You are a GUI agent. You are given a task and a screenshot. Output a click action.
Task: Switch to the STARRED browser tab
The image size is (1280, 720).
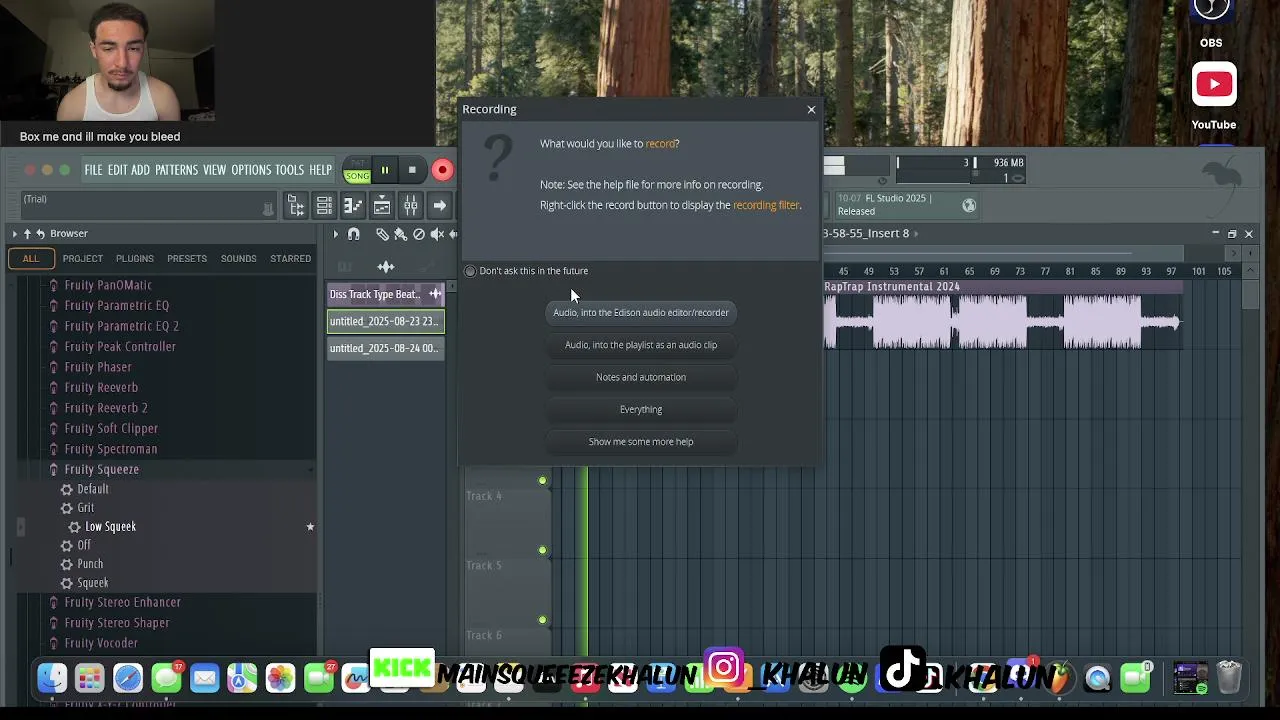[x=290, y=258]
